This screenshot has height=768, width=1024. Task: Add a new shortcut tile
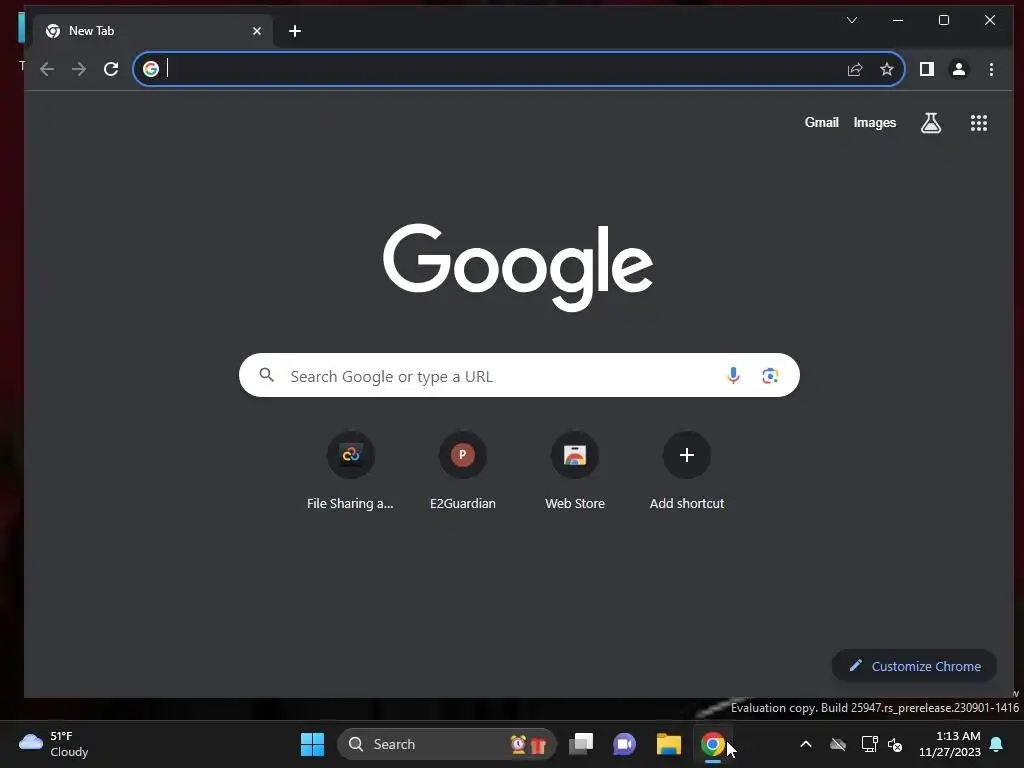[686, 472]
